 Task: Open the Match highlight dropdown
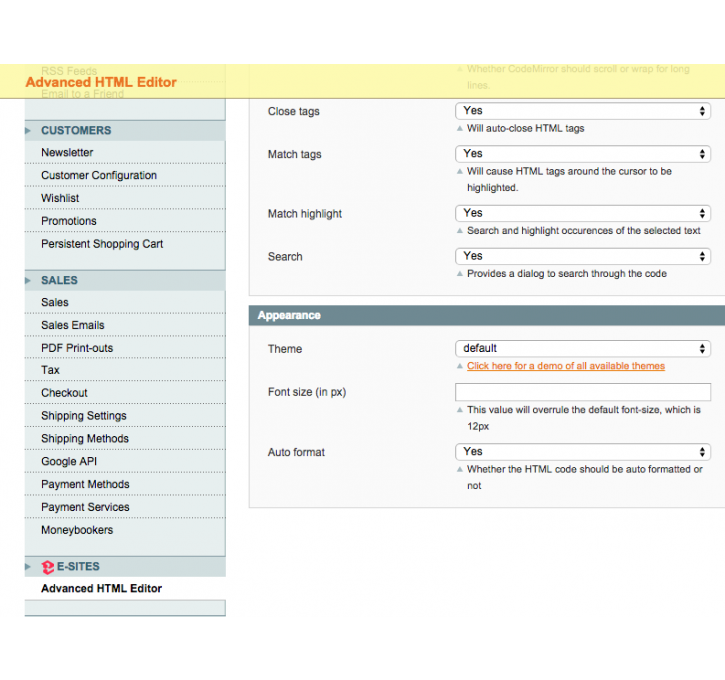click(583, 213)
